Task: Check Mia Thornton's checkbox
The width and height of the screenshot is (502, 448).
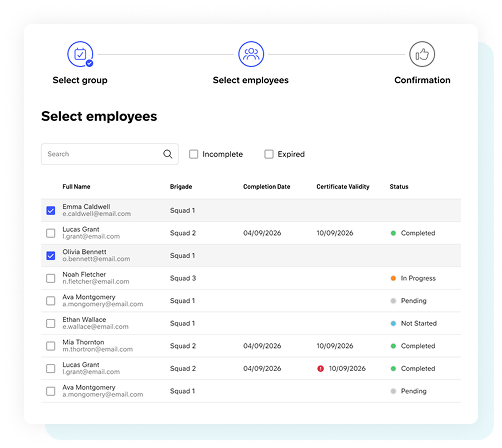Action: 51,346
